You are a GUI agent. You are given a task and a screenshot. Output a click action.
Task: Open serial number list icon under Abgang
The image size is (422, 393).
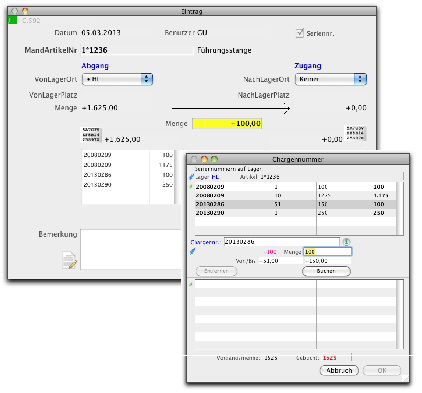coord(91,135)
